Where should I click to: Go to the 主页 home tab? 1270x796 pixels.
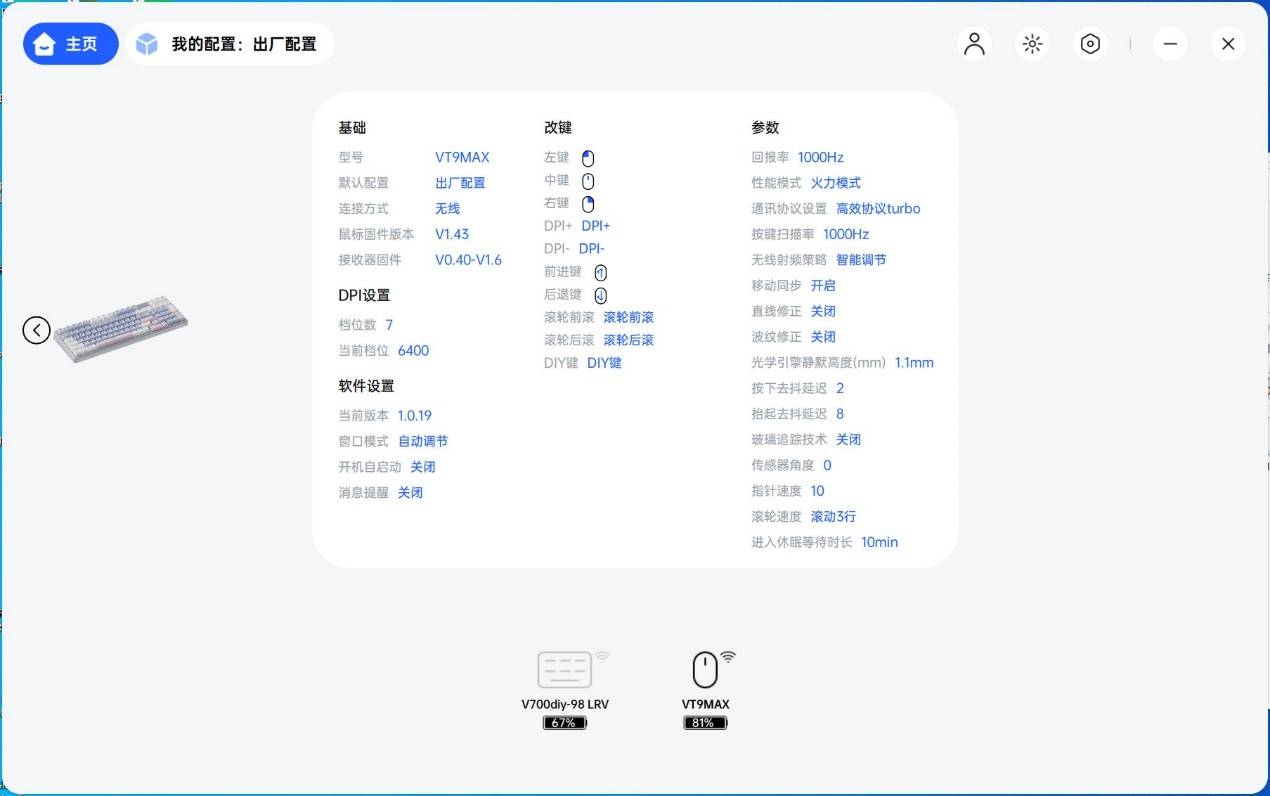70,44
